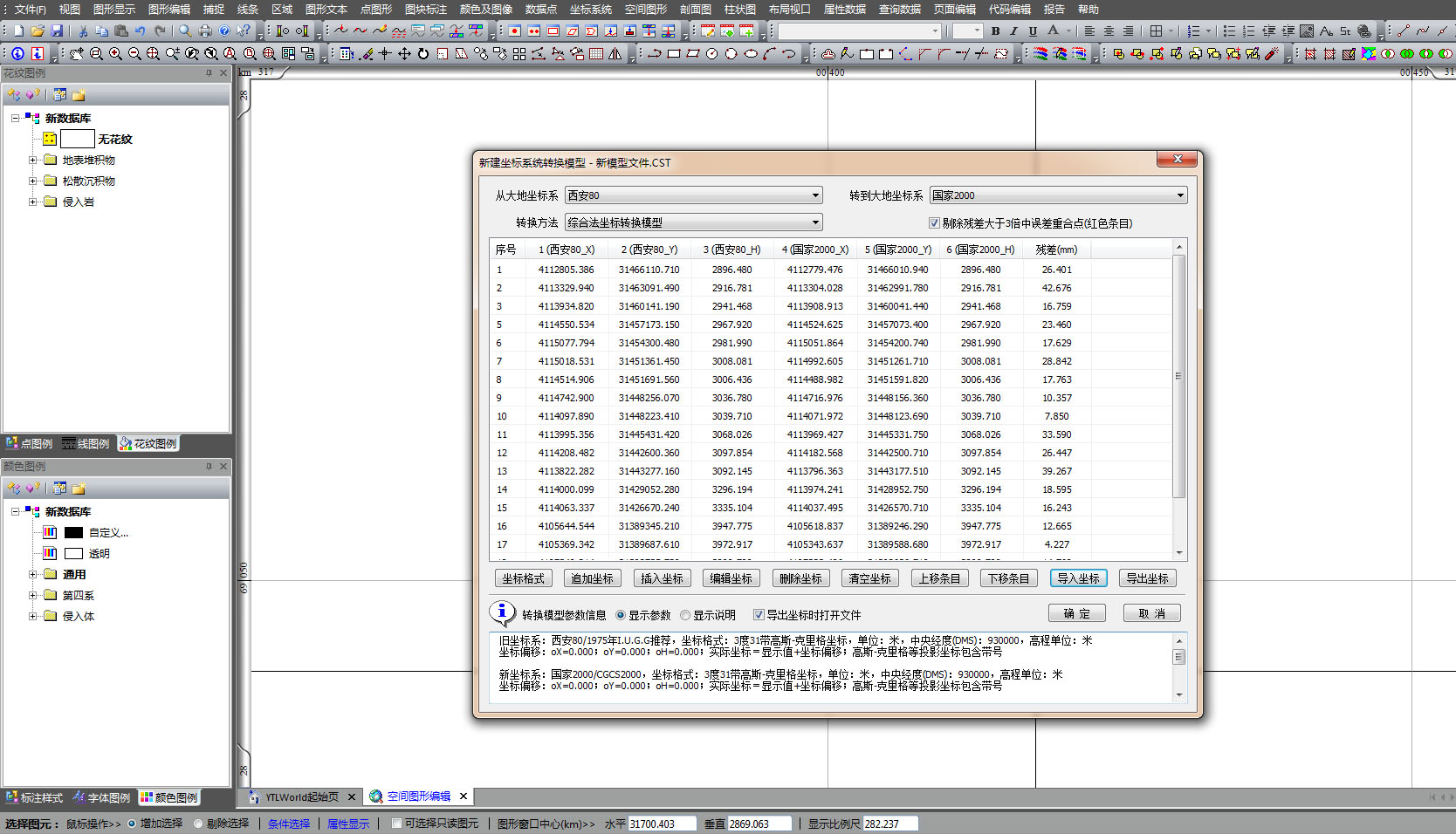Screen dimensions: 1456x834
Task: Click the zoom window magnifier icon
Action: (x=96, y=53)
